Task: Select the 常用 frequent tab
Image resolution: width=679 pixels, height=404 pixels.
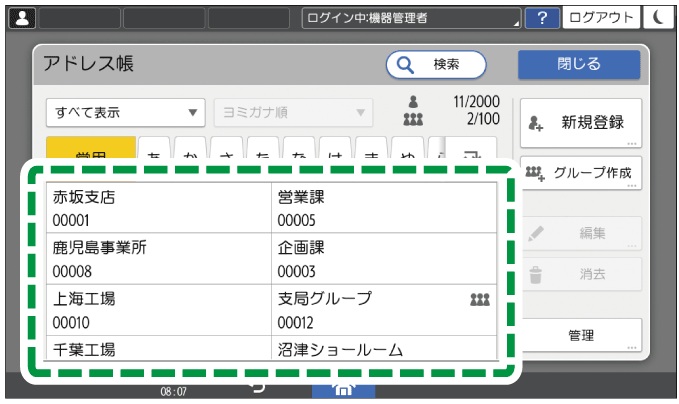Action: 91,148
